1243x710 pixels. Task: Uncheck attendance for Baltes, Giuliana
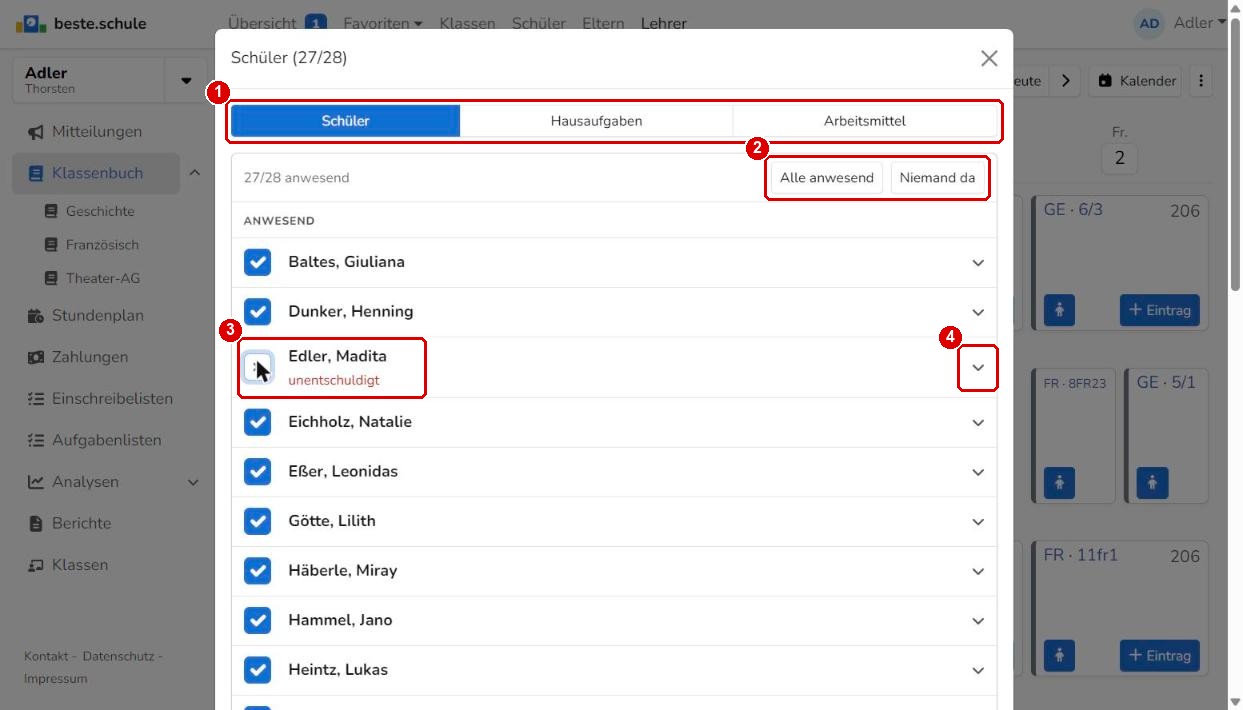point(258,262)
